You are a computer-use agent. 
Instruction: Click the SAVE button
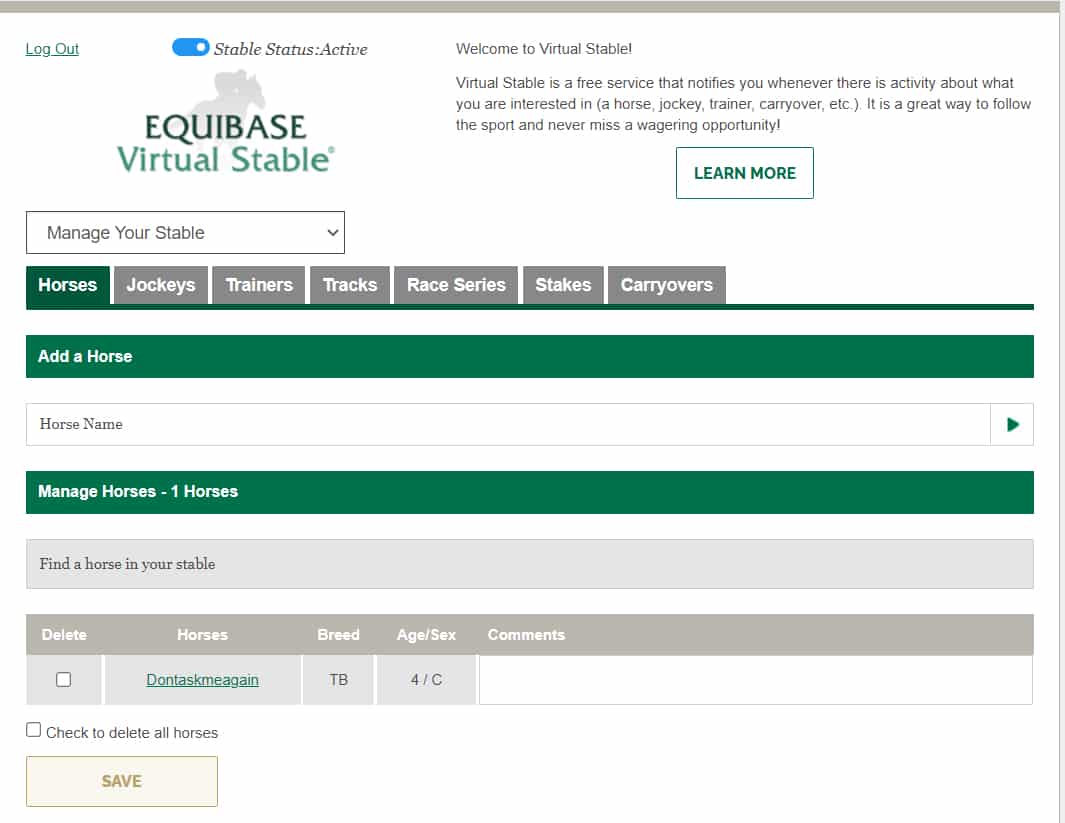(x=122, y=781)
